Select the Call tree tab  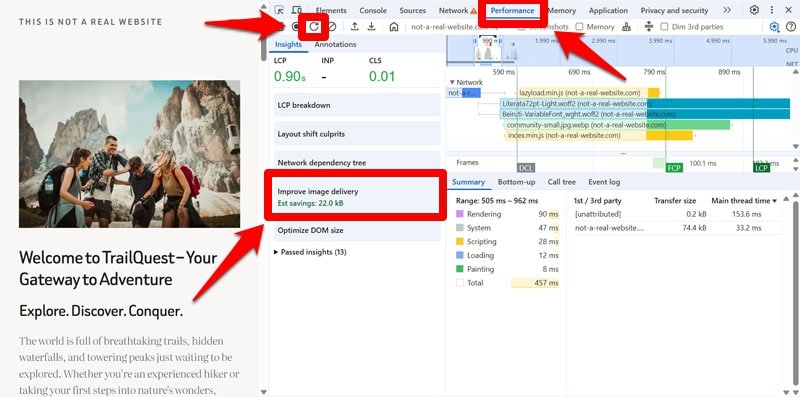[561, 182]
